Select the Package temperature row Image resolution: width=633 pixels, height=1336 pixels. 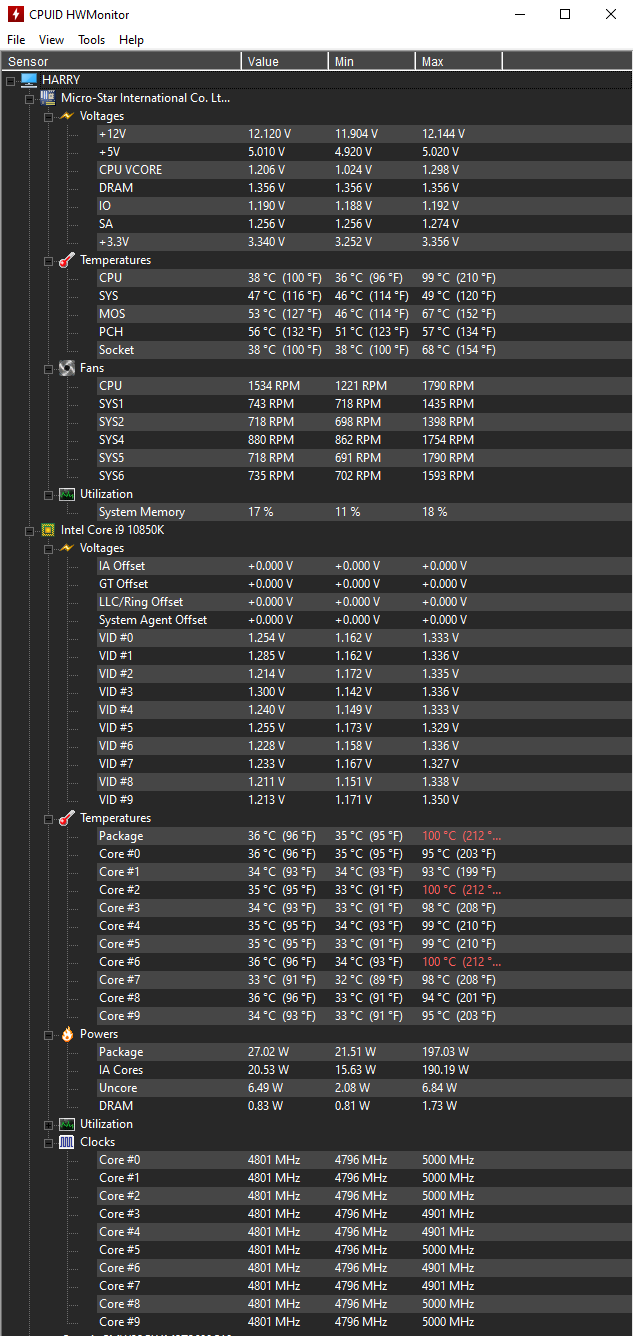[x=364, y=836]
